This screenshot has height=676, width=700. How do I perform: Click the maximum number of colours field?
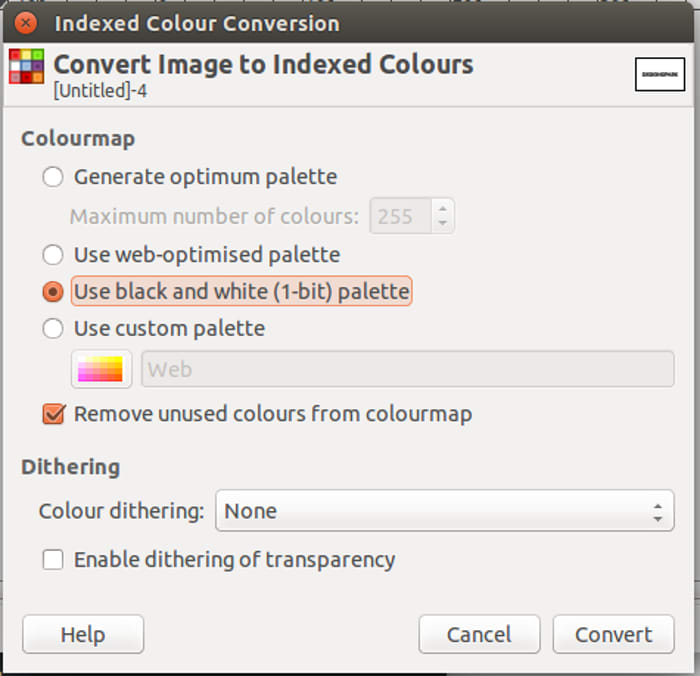[x=400, y=216]
